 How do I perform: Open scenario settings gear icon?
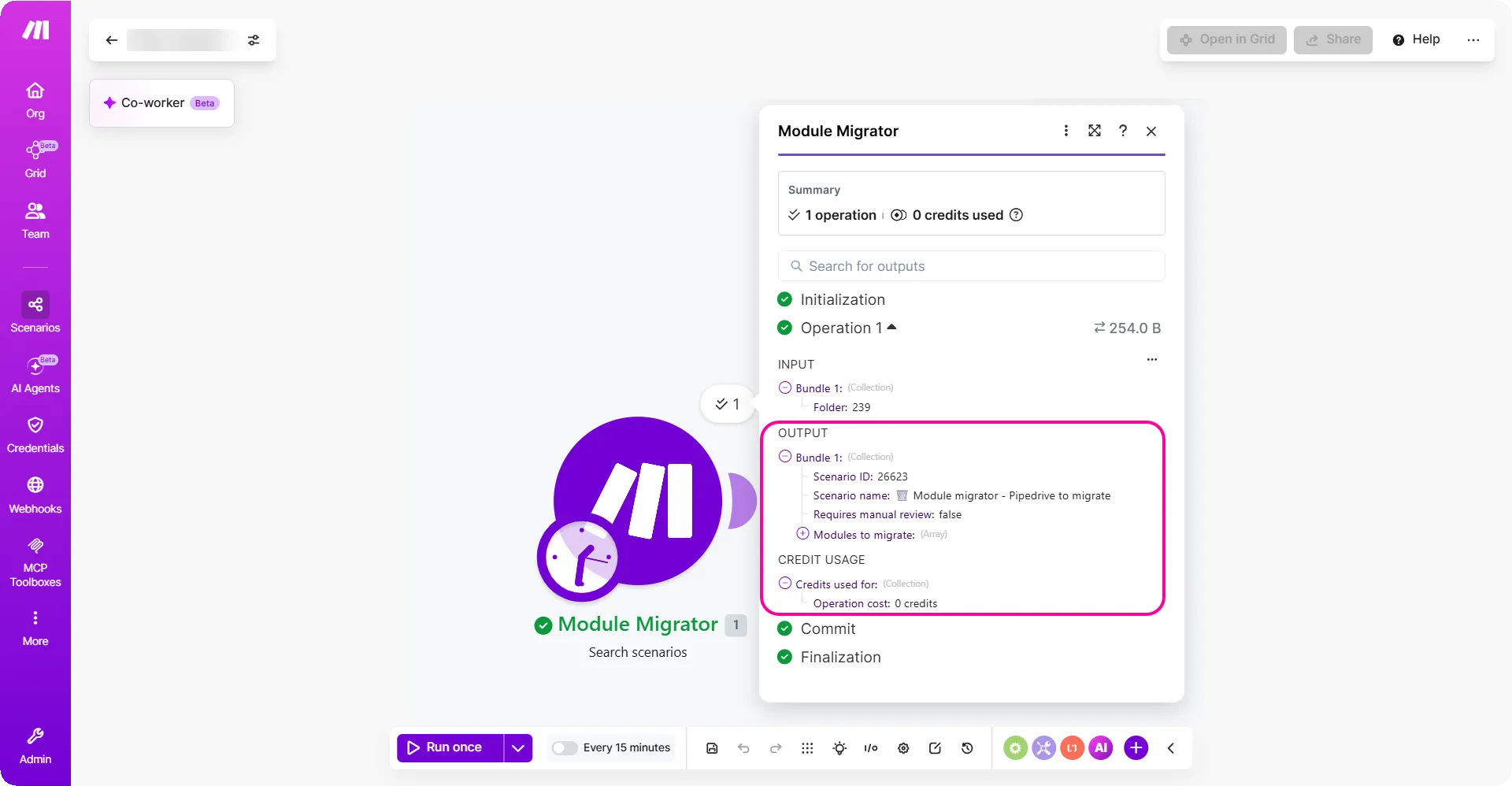coord(903,748)
